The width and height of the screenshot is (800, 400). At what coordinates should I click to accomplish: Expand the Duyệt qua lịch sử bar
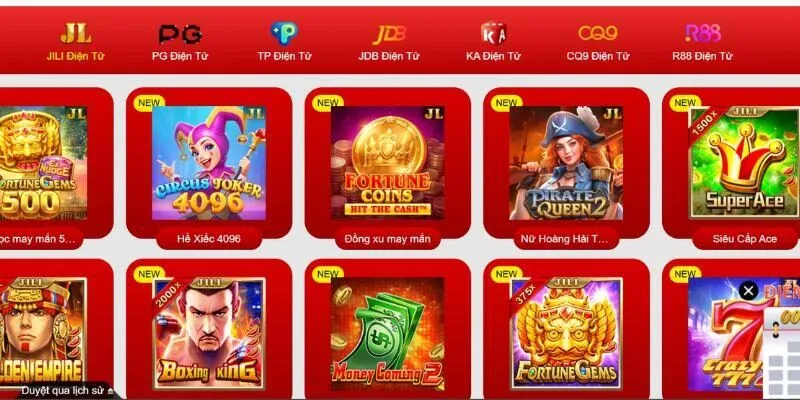66,391
